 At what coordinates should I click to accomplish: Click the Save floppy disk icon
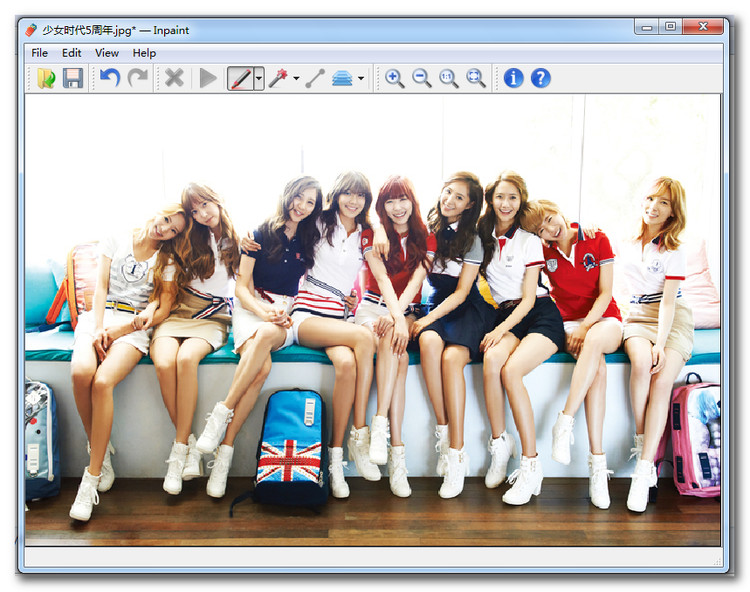(x=73, y=78)
